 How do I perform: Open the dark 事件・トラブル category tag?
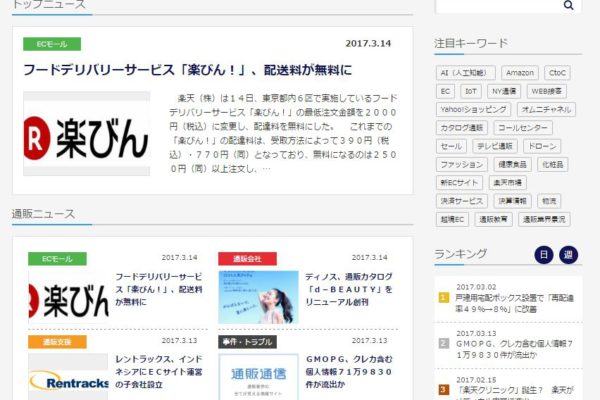(247, 342)
